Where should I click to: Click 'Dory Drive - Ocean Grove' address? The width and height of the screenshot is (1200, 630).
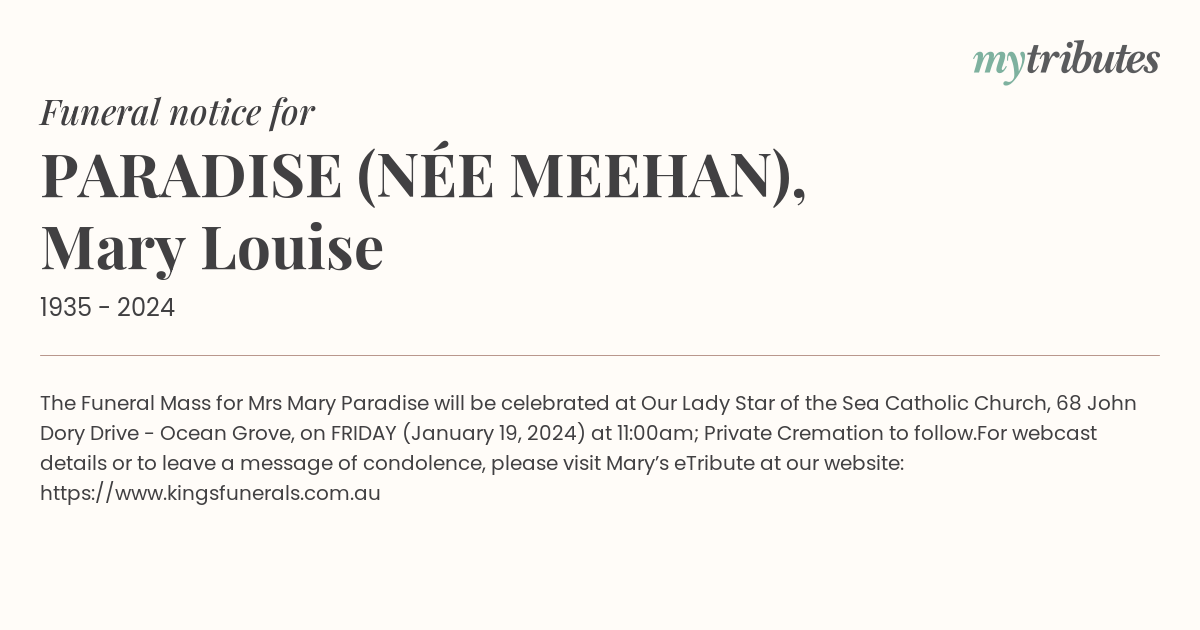coord(166,433)
